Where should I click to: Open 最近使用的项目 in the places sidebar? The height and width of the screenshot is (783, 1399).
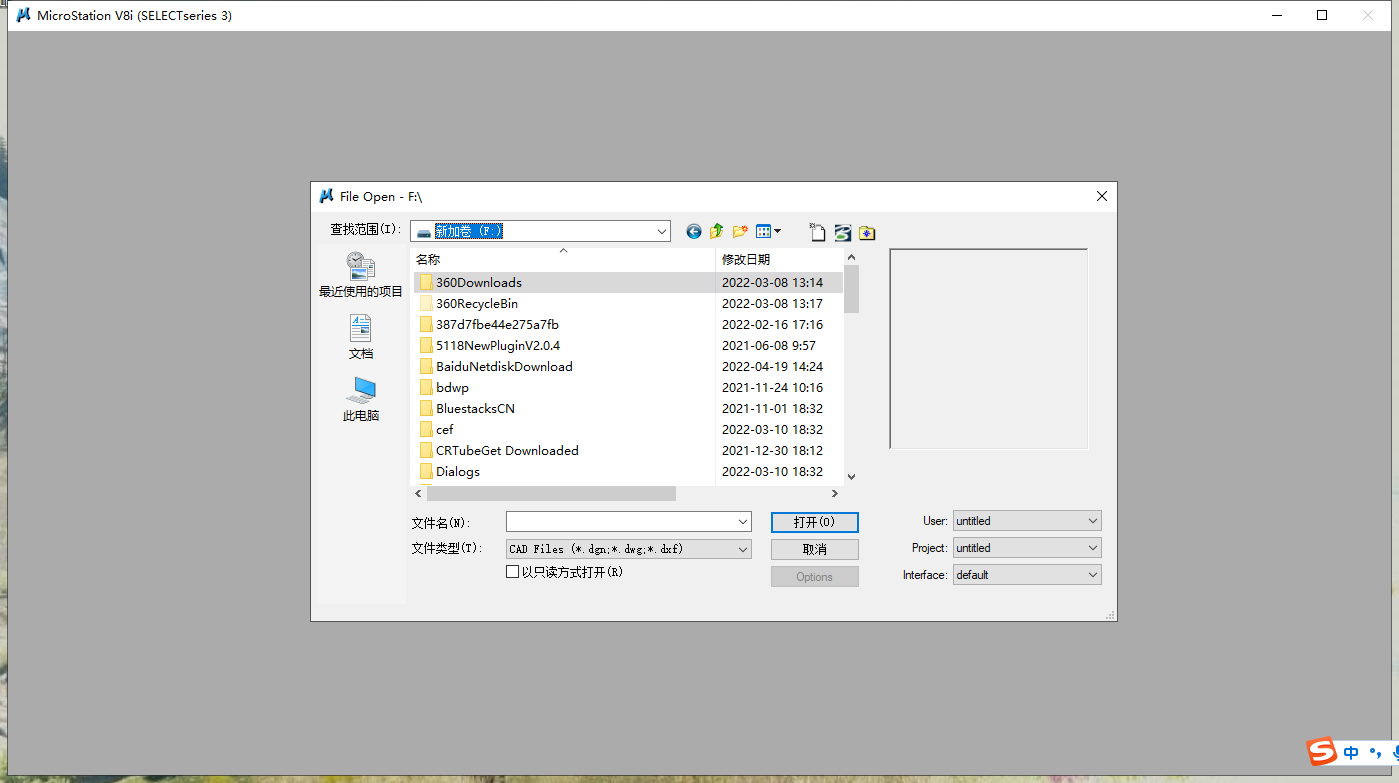(360, 275)
